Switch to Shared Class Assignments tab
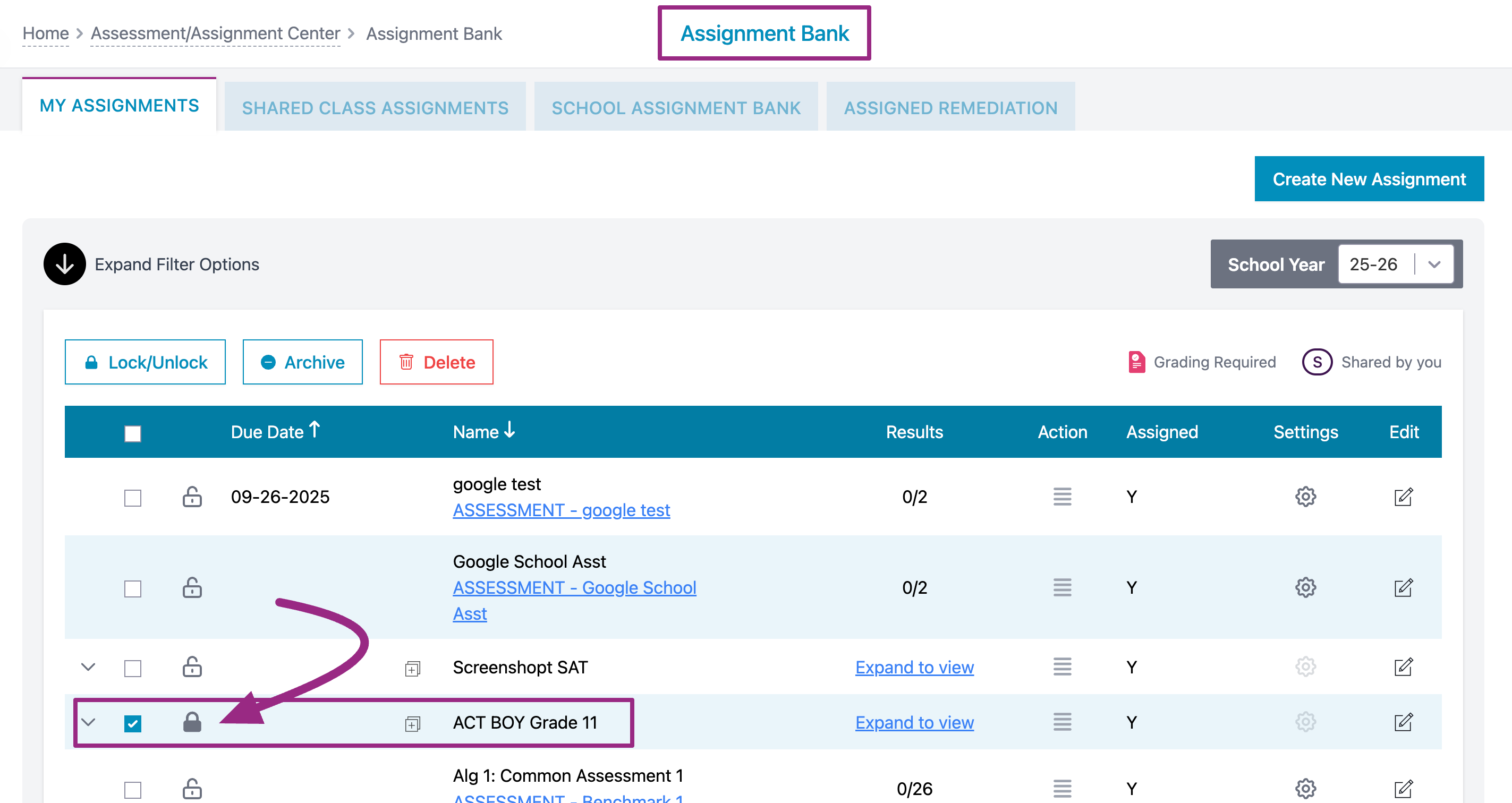 pyautogui.click(x=375, y=107)
